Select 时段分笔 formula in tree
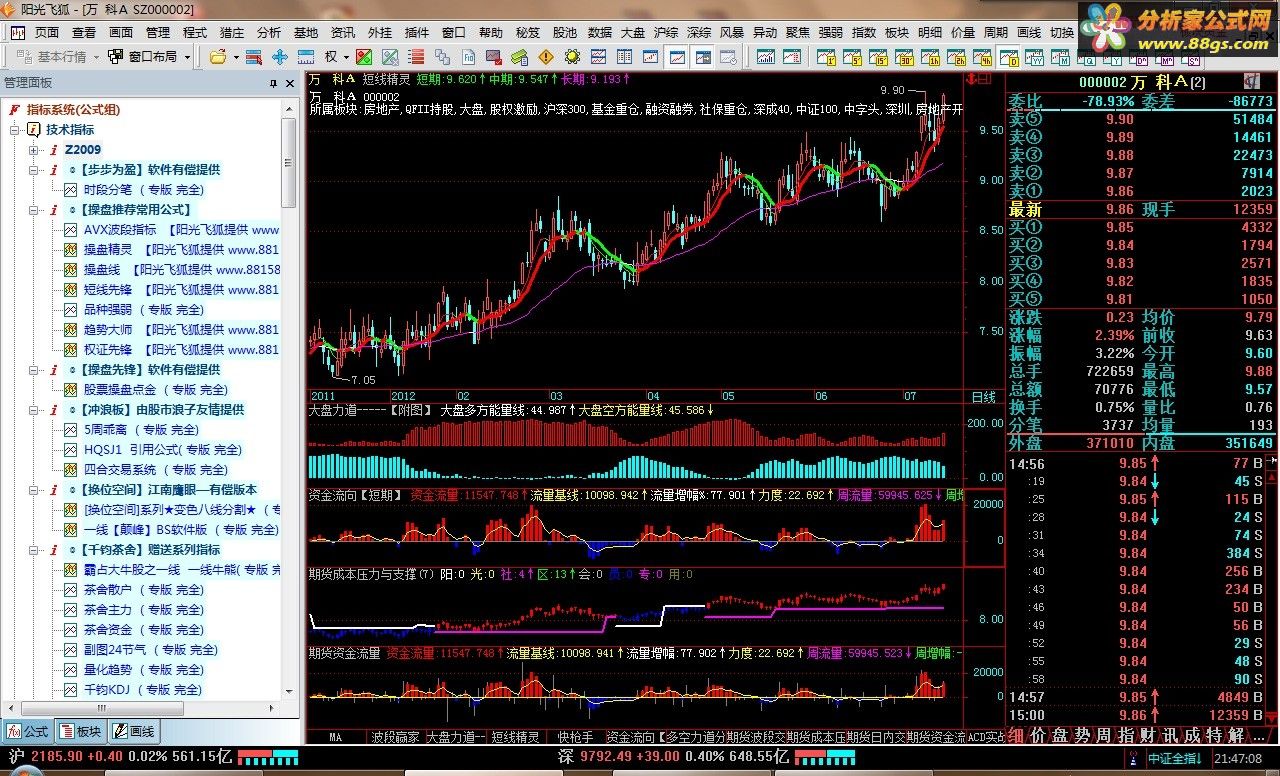 (x=144, y=189)
